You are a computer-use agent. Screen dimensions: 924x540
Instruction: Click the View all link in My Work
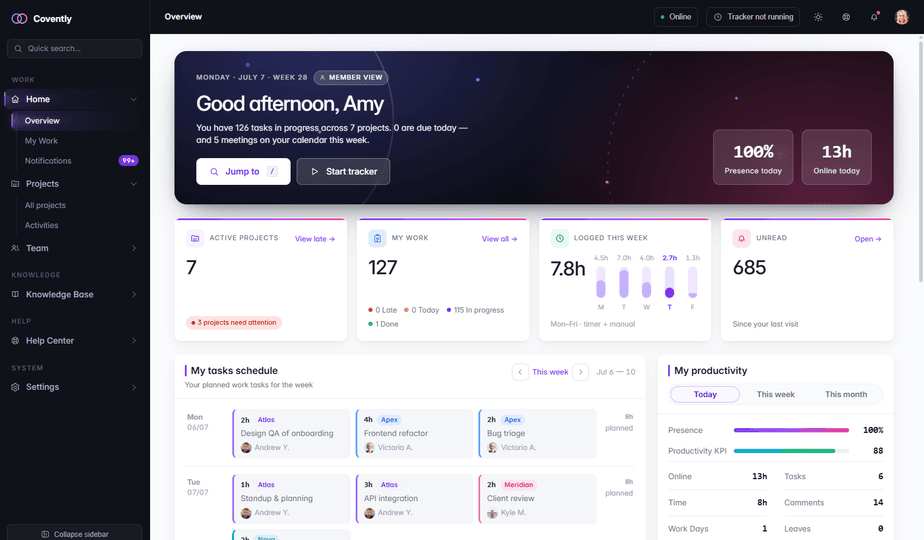click(499, 239)
